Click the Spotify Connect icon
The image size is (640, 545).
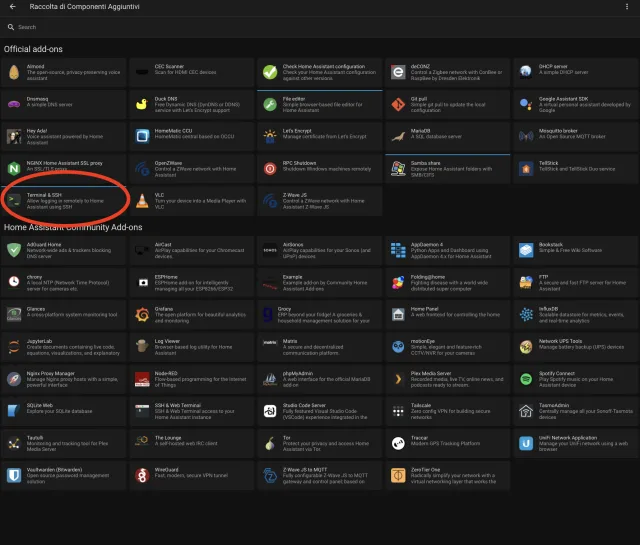click(x=526, y=378)
